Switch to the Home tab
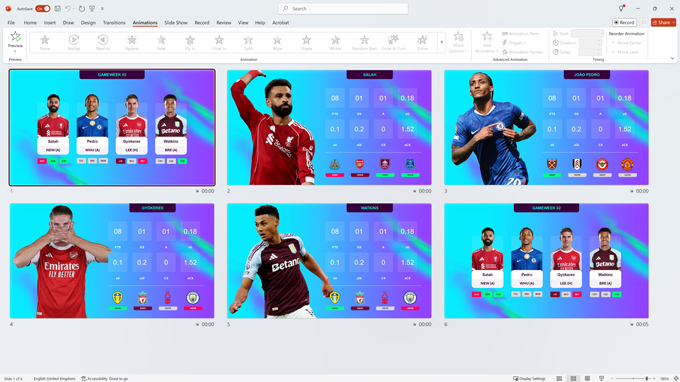680x382 pixels. click(30, 23)
